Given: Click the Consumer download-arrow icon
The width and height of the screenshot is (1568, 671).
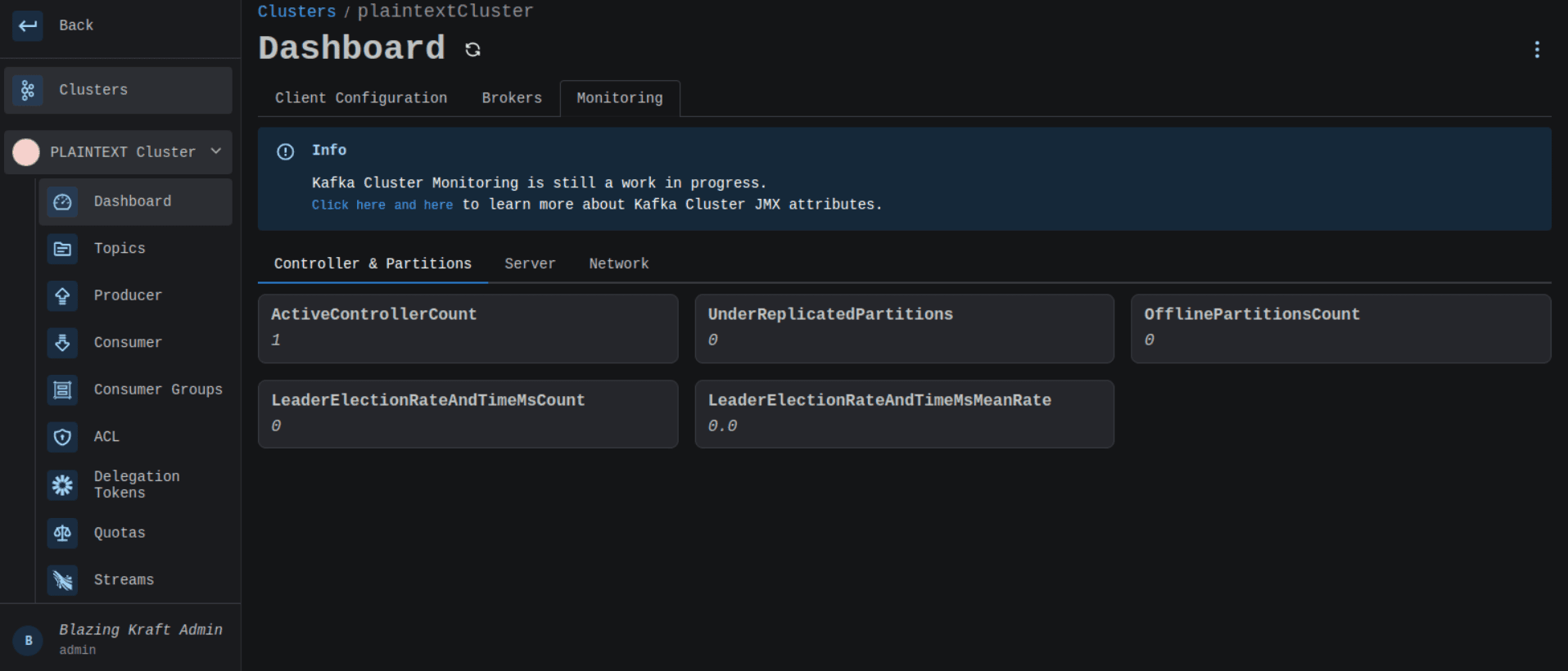Looking at the screenshot, I should point(62,343).
